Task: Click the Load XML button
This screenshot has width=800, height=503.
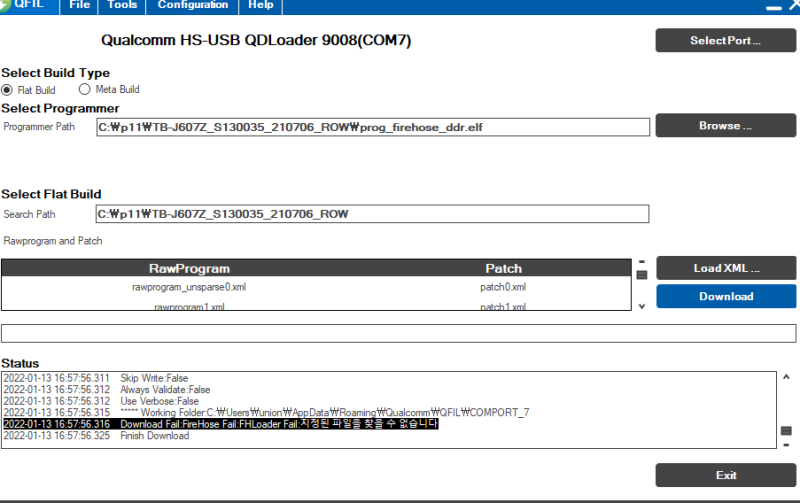Action: pos(726,268)
